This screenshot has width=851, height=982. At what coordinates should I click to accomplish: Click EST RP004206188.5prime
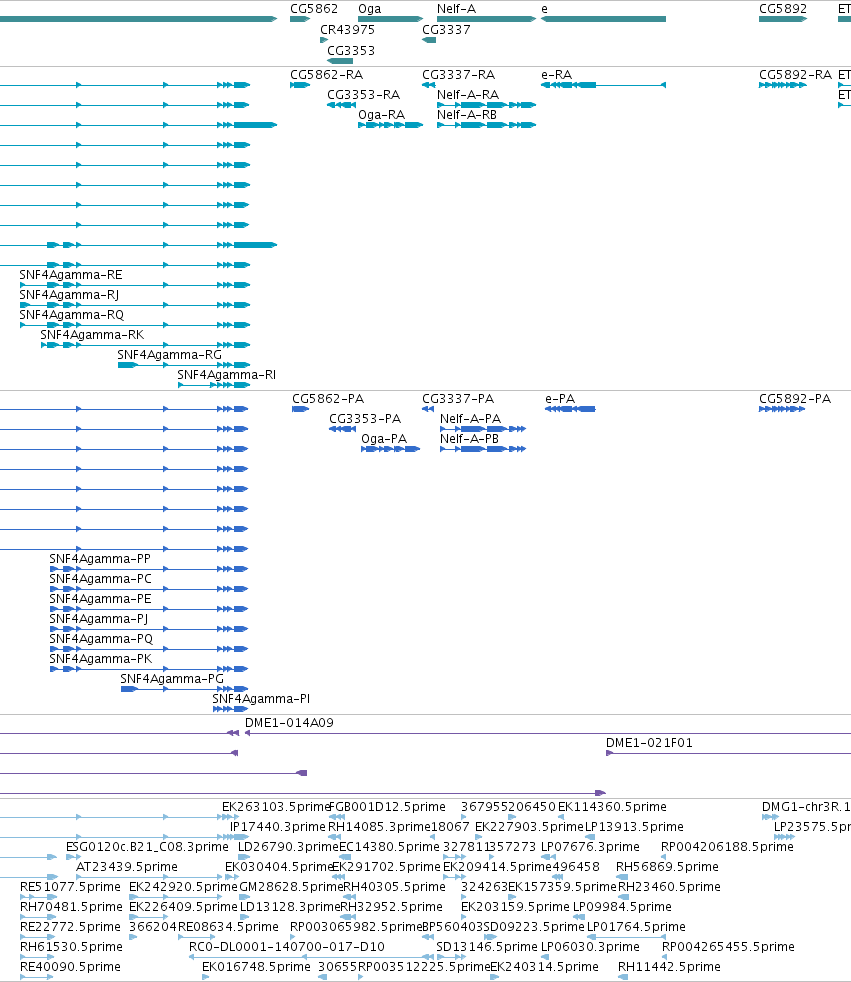pos(727,847)
